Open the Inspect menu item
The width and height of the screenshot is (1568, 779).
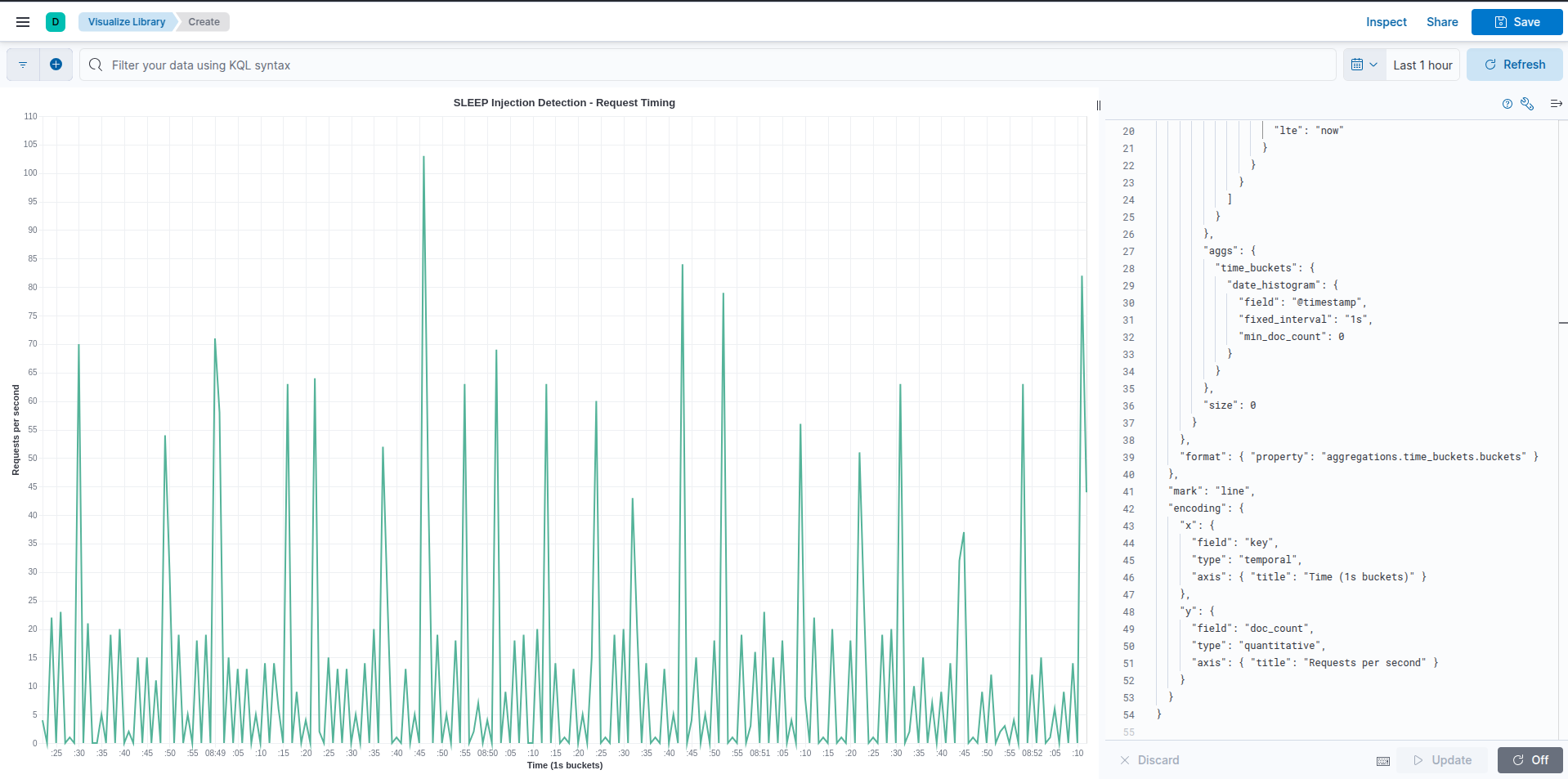pyautogui.click(x=1386, y=22)
